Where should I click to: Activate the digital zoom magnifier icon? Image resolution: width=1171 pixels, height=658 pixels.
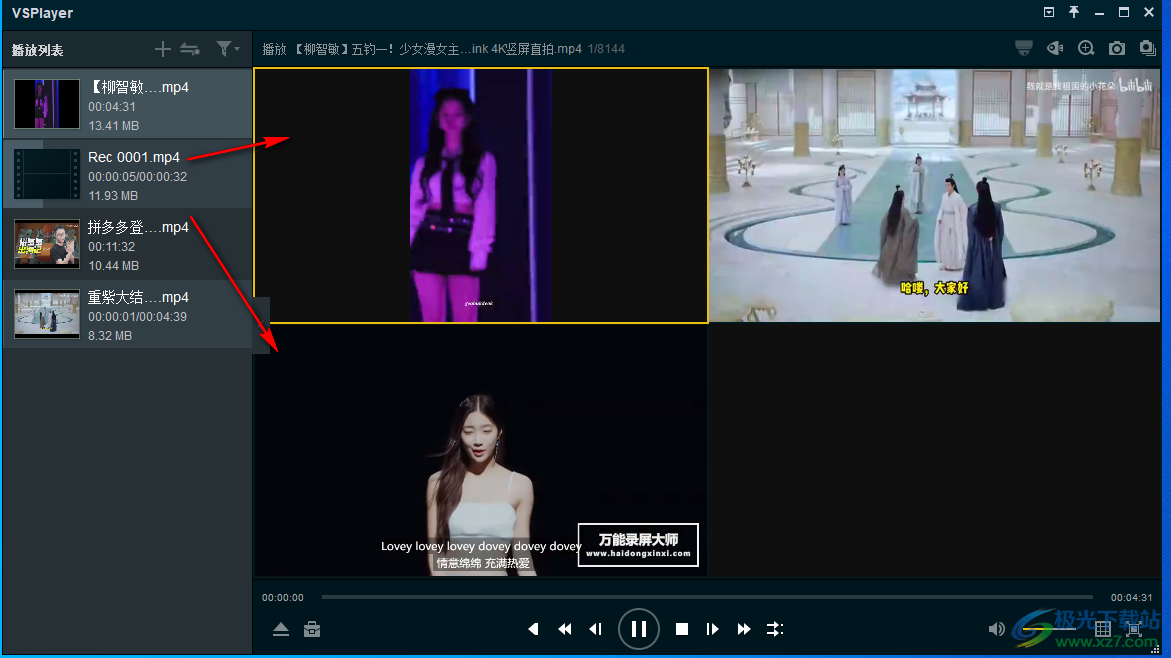tap(1086, 49)
